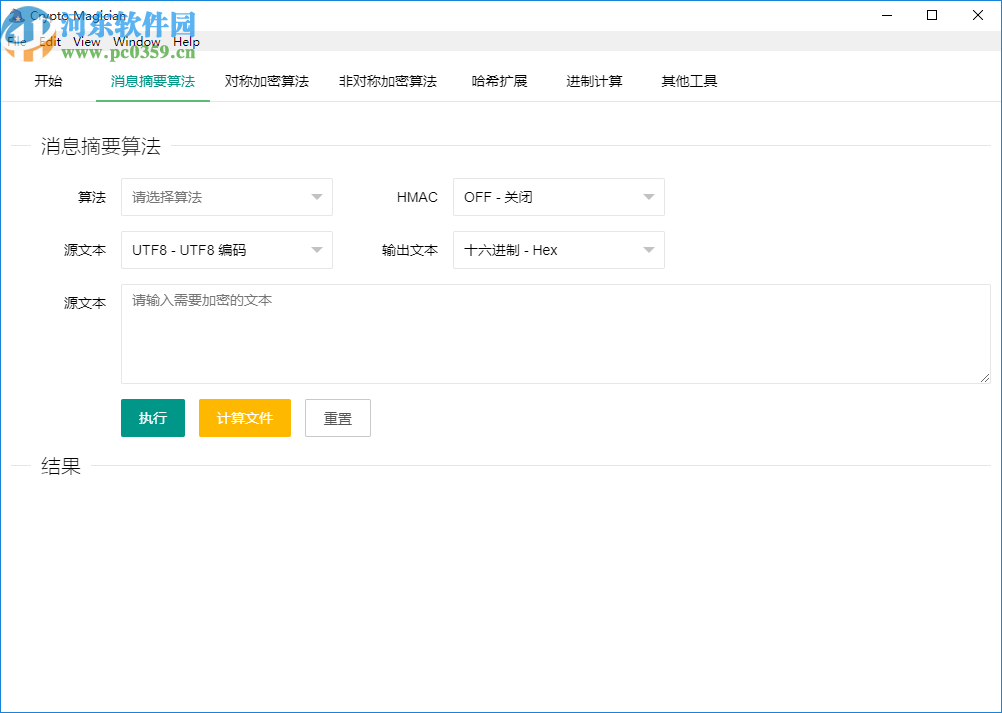The width and height of the screenshot is (1002, 713).
Task: Open the File menu
Action: coord(16,41)
